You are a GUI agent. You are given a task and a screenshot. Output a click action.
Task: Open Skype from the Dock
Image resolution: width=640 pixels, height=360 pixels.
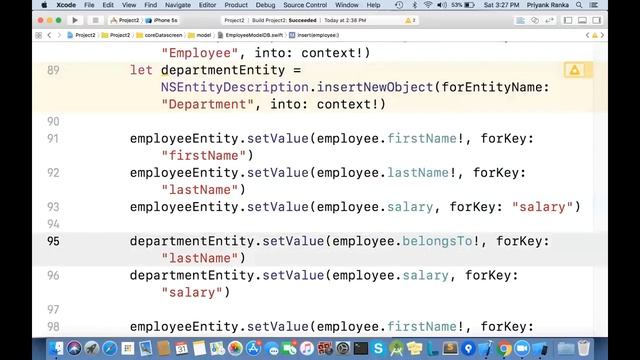point(378,348)
